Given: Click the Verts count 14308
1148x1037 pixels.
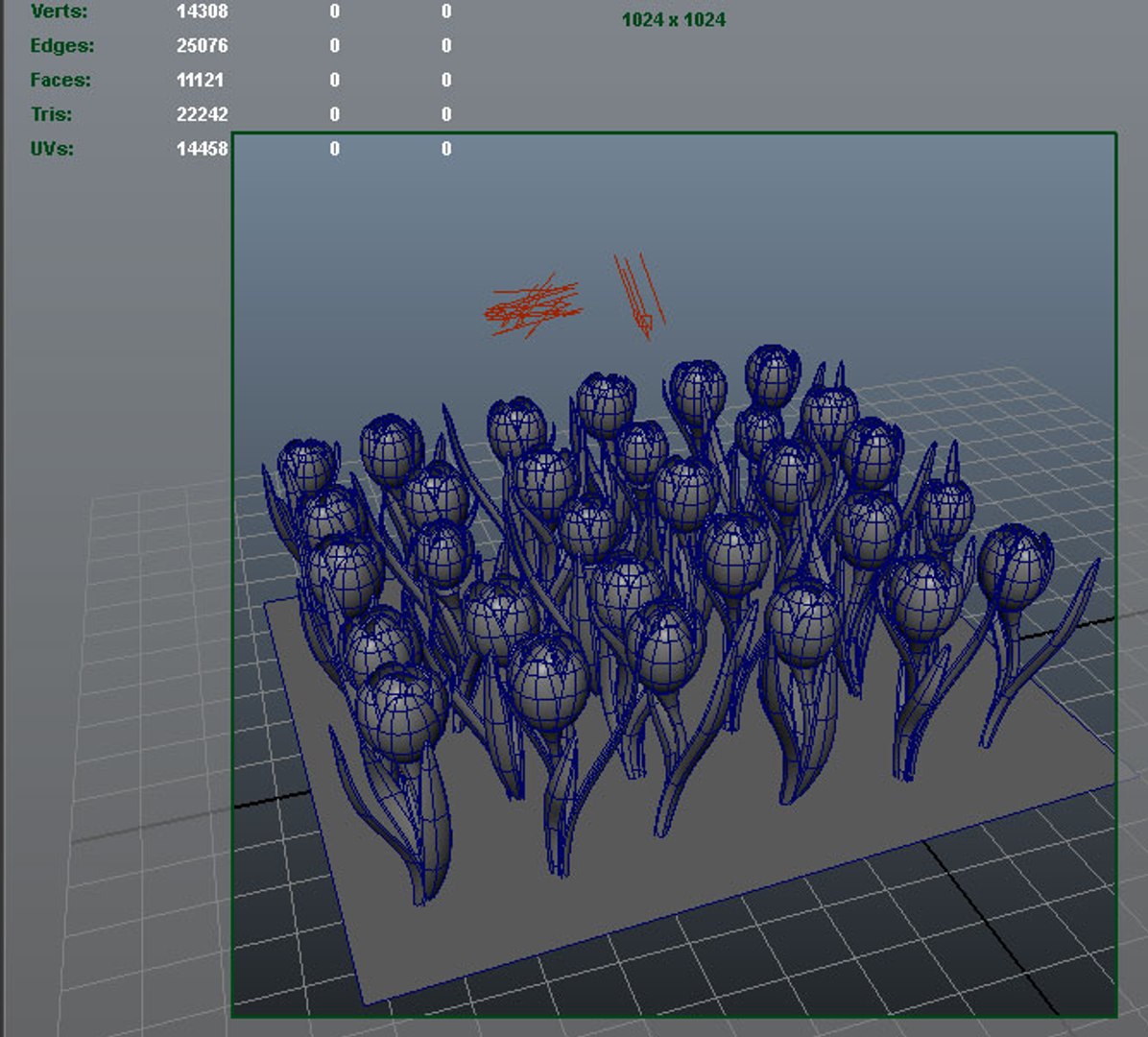Looking at the screenshot, I should (x=203, y=11).
